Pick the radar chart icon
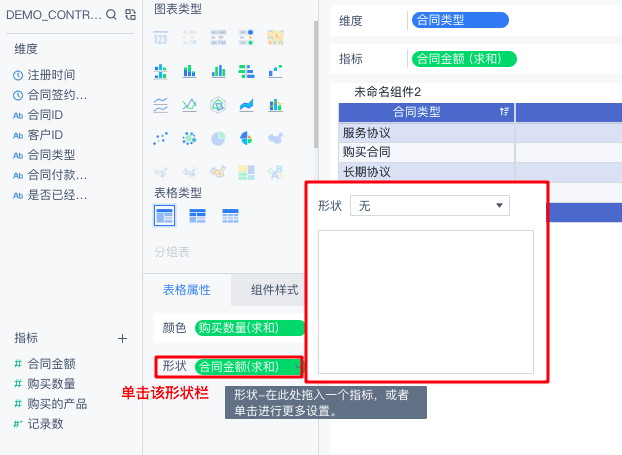 click(x=218, y=106)
